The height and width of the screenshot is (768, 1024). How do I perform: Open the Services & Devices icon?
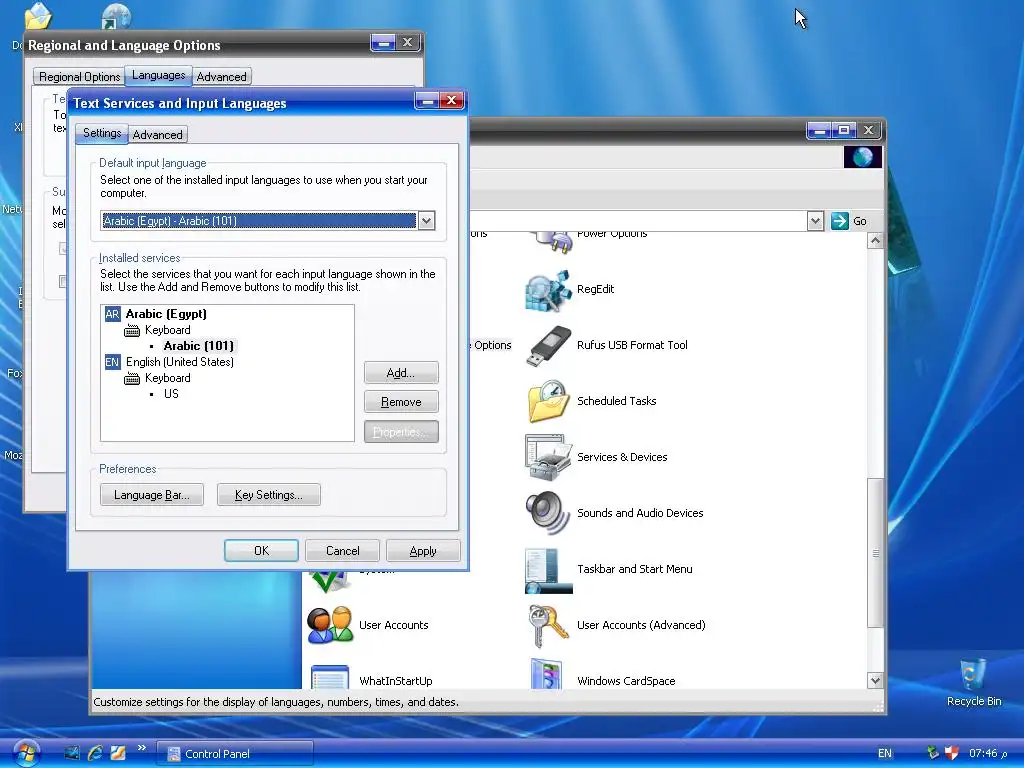(x=548, y=457)
